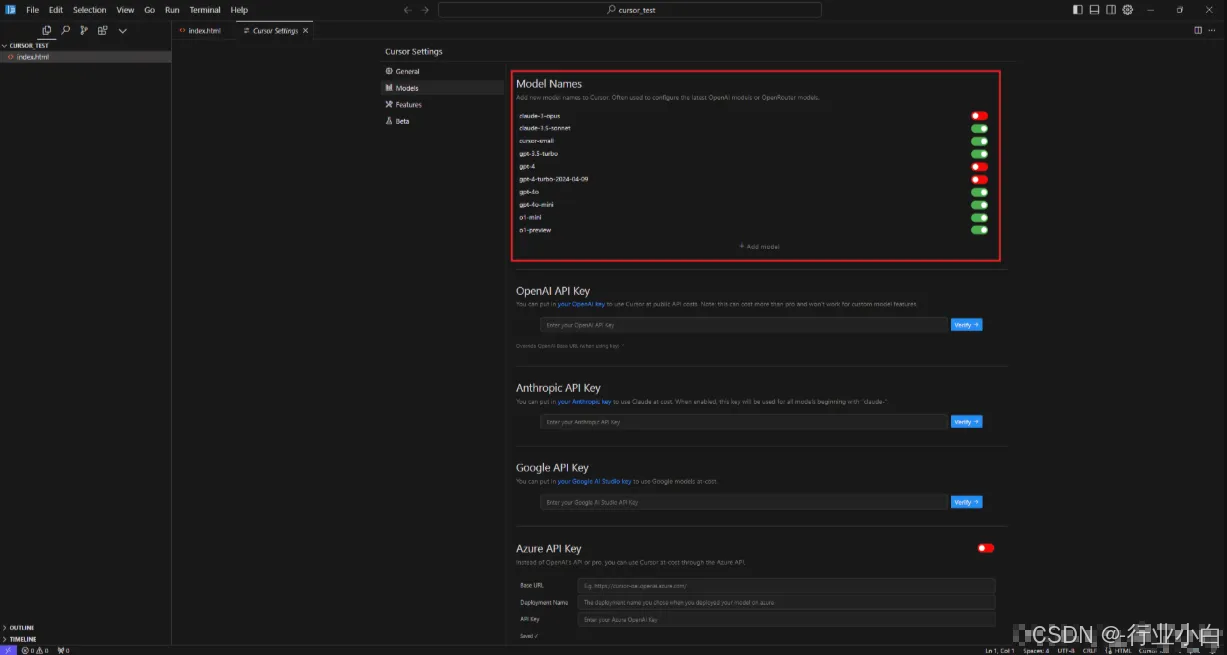Open the Source Control view icon

pyautogui.click(x=84, y=31)
